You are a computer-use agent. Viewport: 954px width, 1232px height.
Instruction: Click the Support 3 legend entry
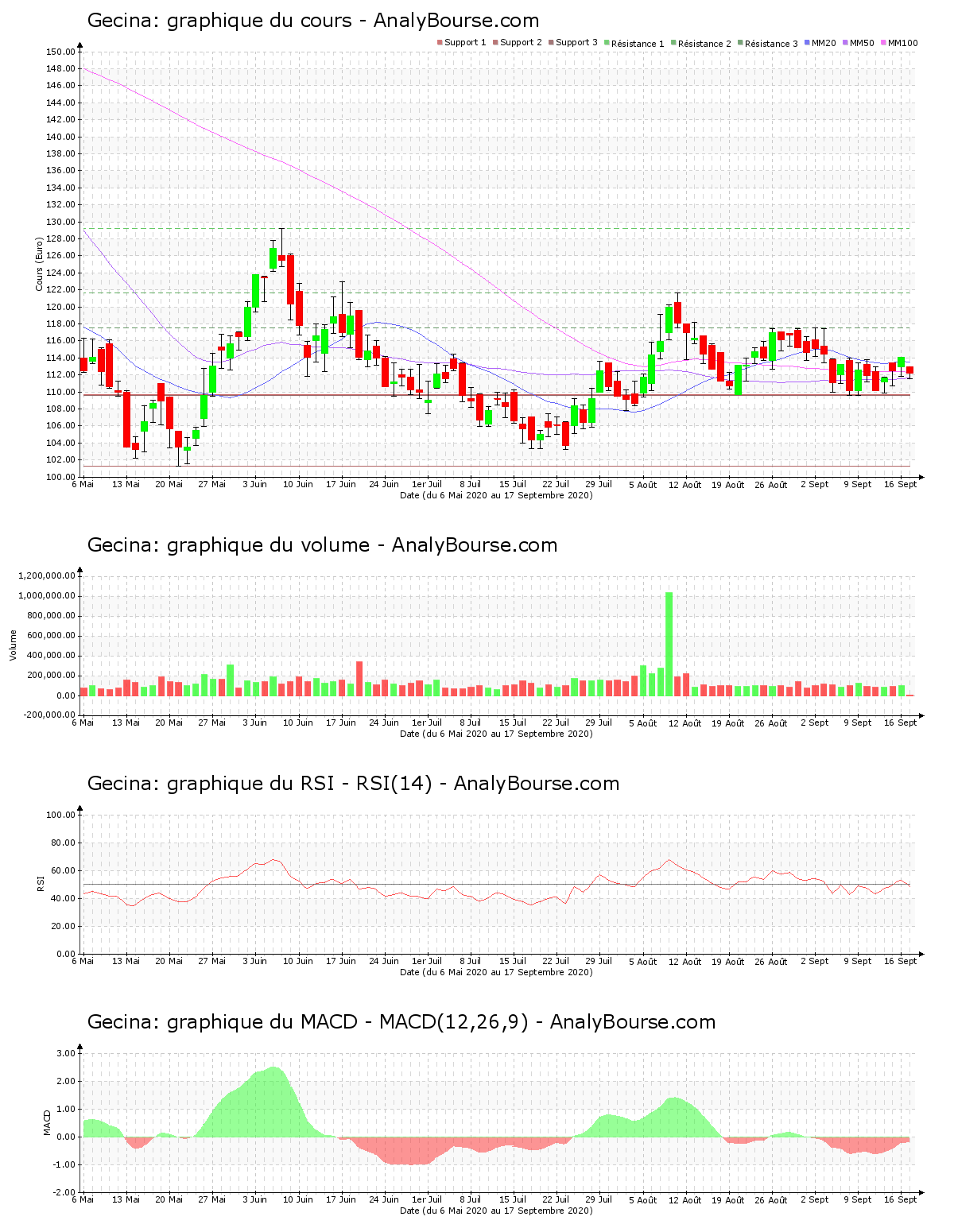coord(573,43)
